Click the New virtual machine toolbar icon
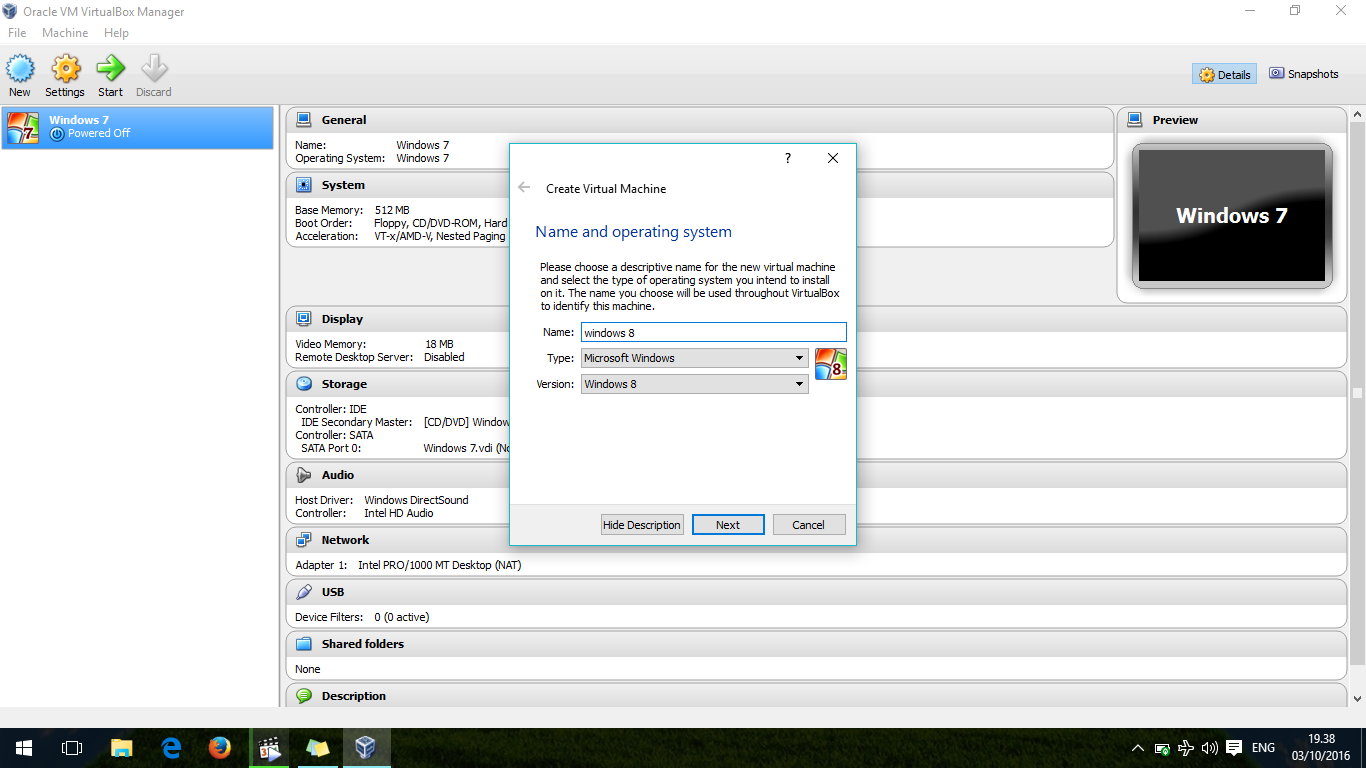1366x768 pixels. (20, 68)
